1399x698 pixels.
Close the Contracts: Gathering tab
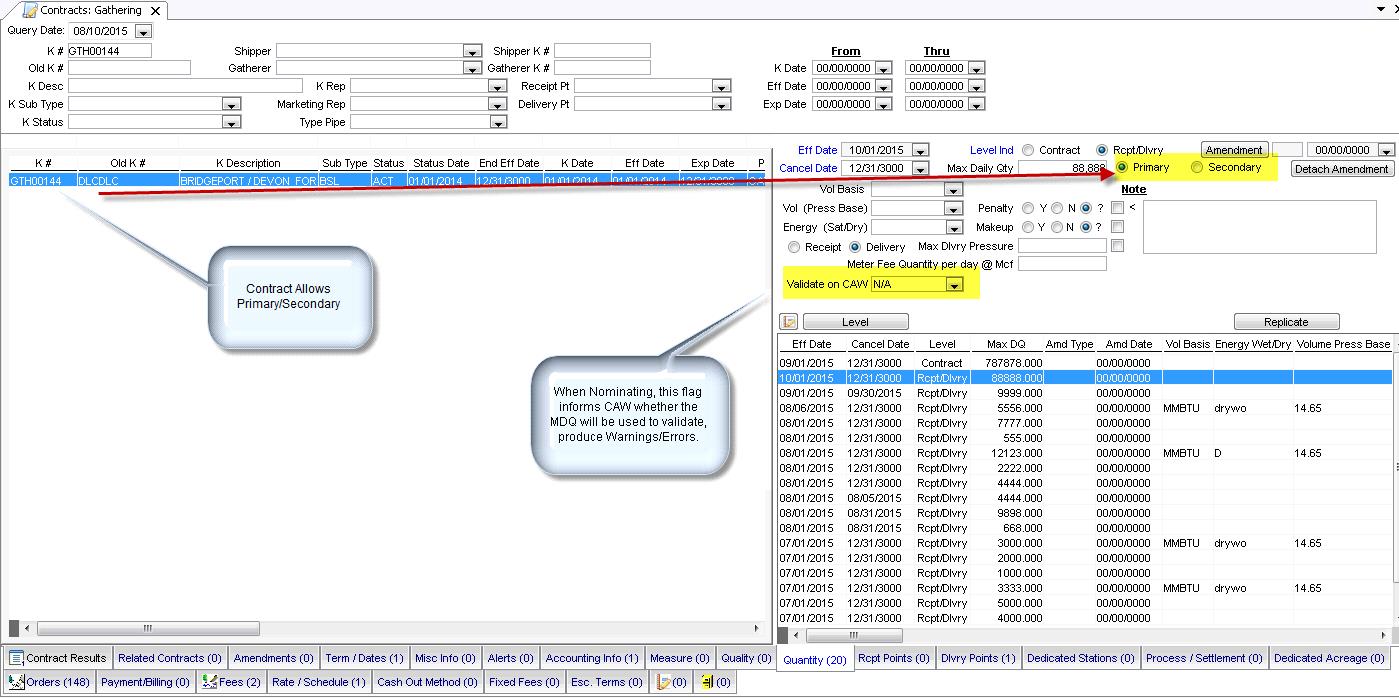tap(155, 11)
